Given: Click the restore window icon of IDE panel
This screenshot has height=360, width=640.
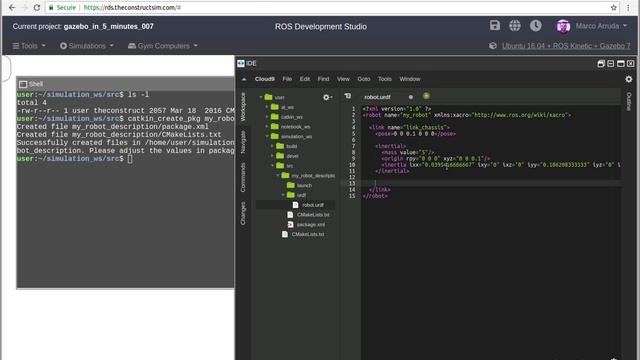Looking at the screenshot, I should point(601,64).
